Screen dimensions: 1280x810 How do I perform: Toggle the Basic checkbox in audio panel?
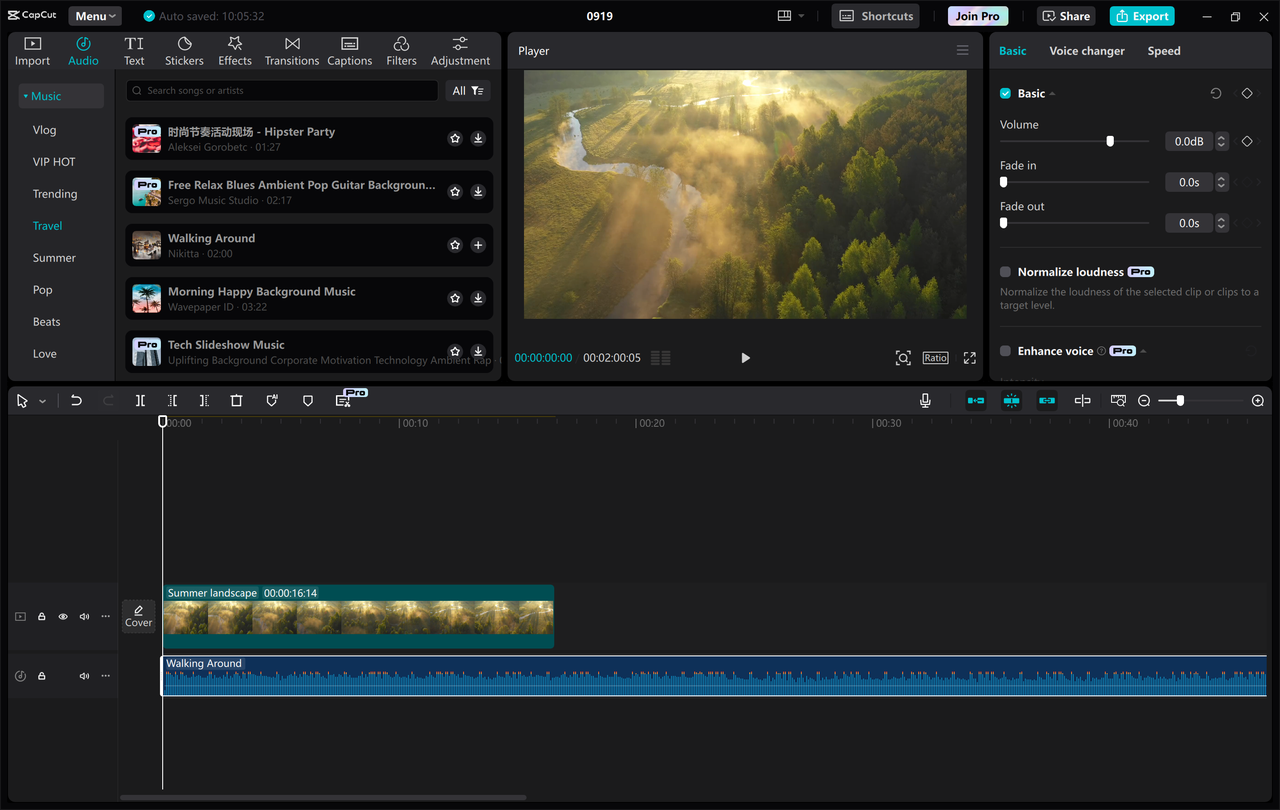coord(1006,93)
